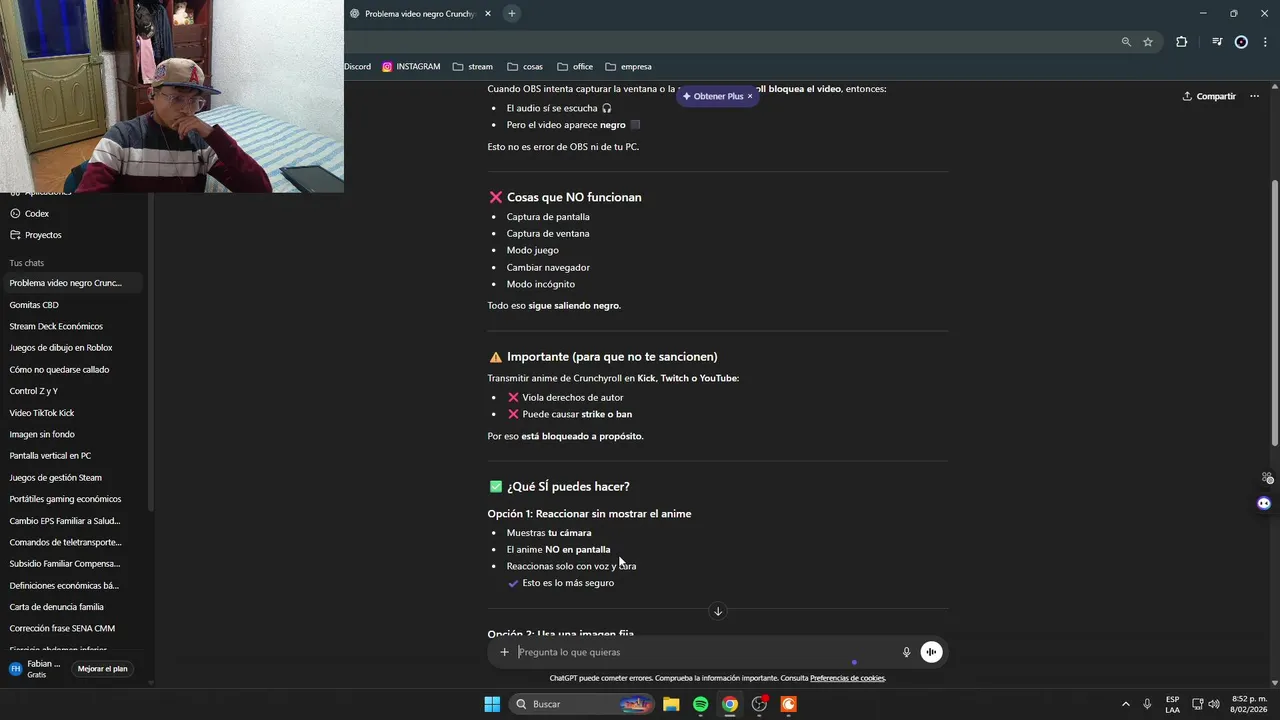
Task: Click the page vertical scrollbar thumb
Action: click(x=1274, y=312)
